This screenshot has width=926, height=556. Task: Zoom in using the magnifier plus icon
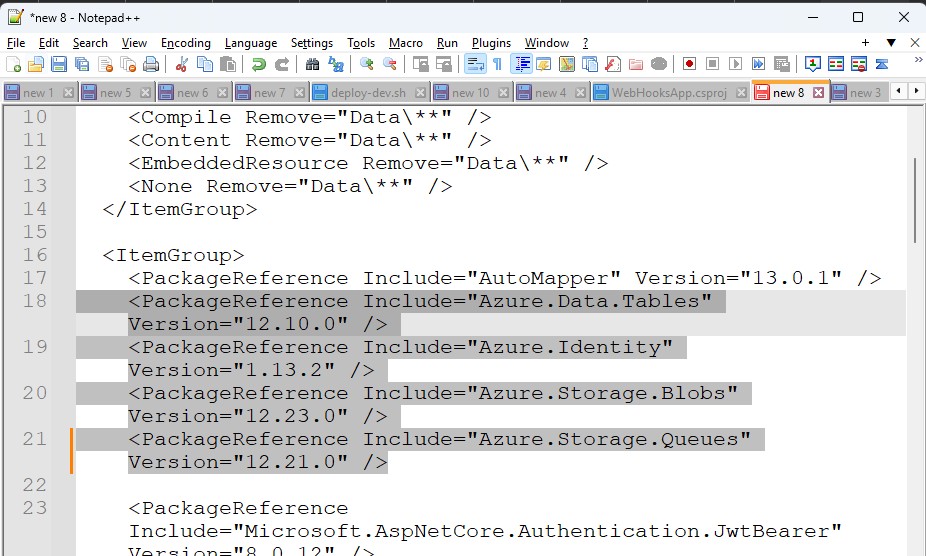(x=367, y=64)
